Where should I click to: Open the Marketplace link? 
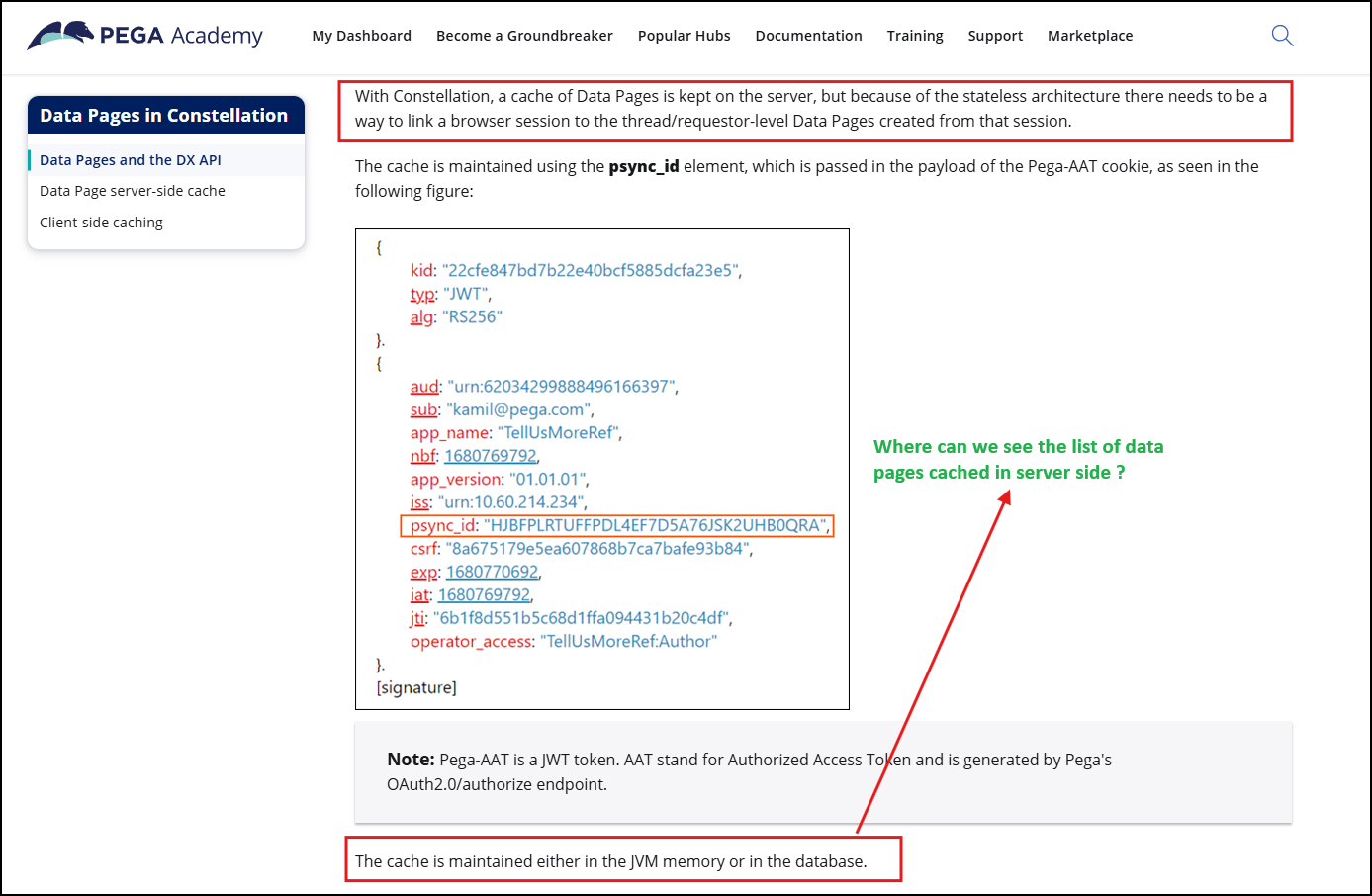(x=1090, y=36)
